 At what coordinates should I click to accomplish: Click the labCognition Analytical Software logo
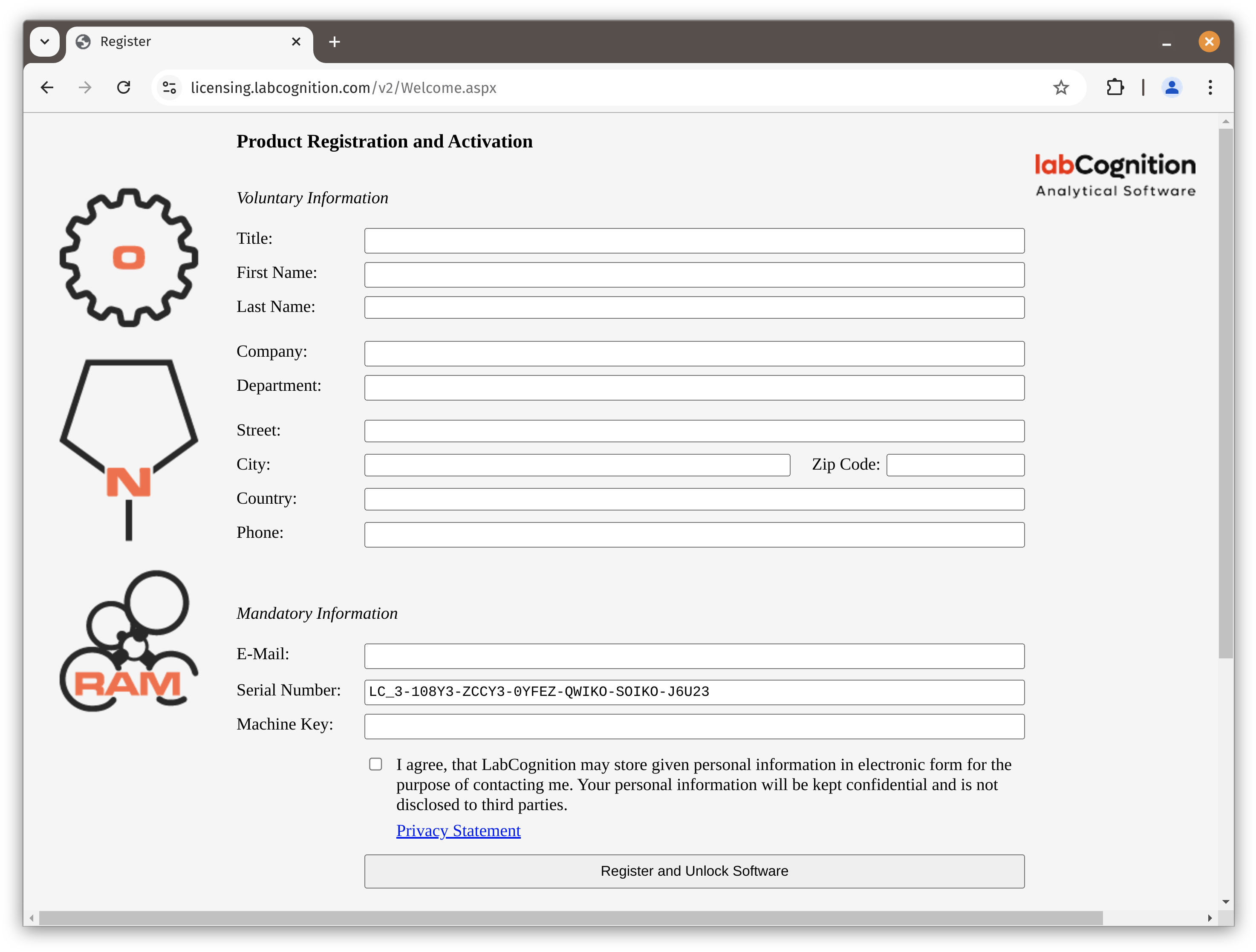[1115, 175]
